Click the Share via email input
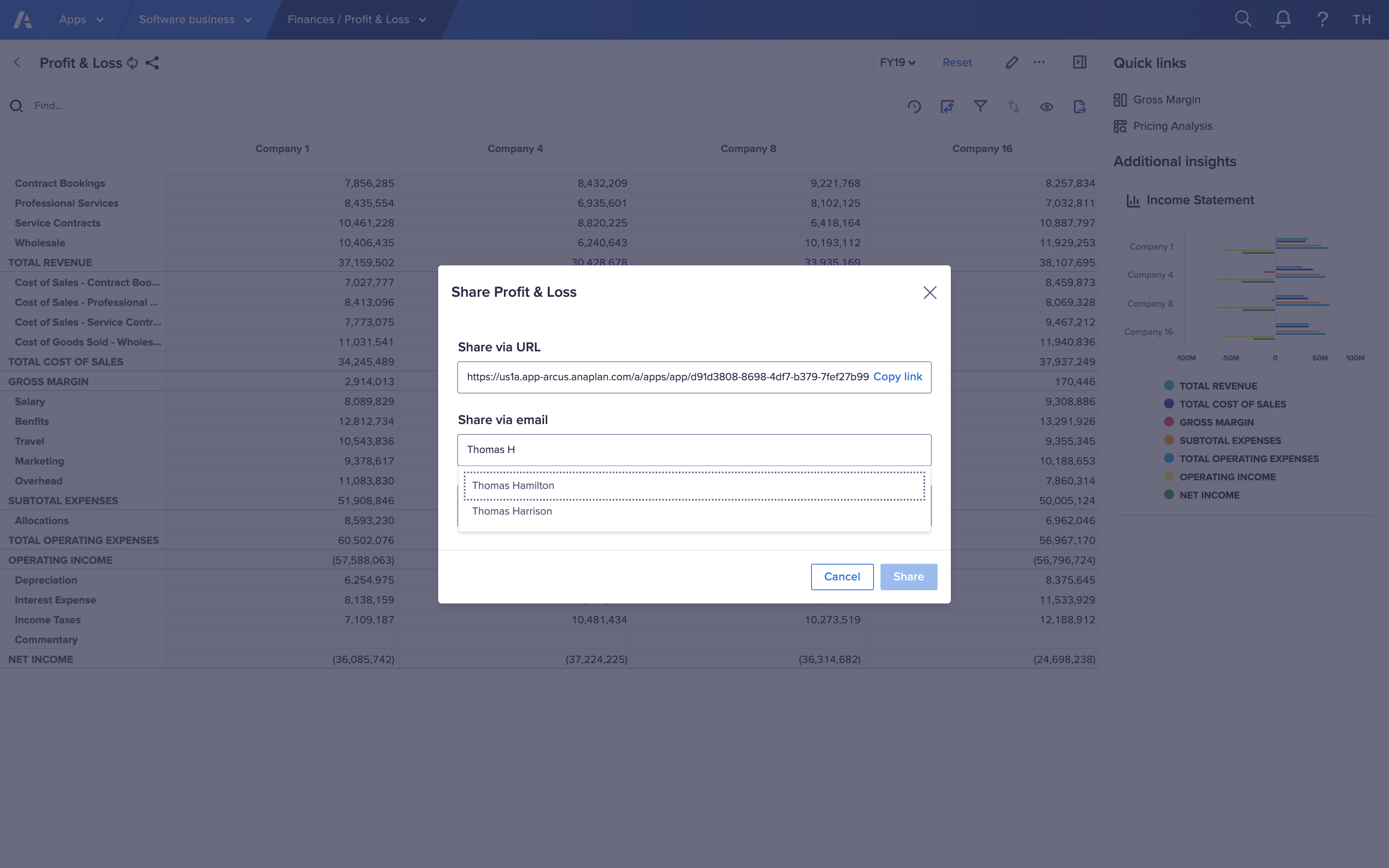This screenshot has width=1389, height=868. [694, 450]
